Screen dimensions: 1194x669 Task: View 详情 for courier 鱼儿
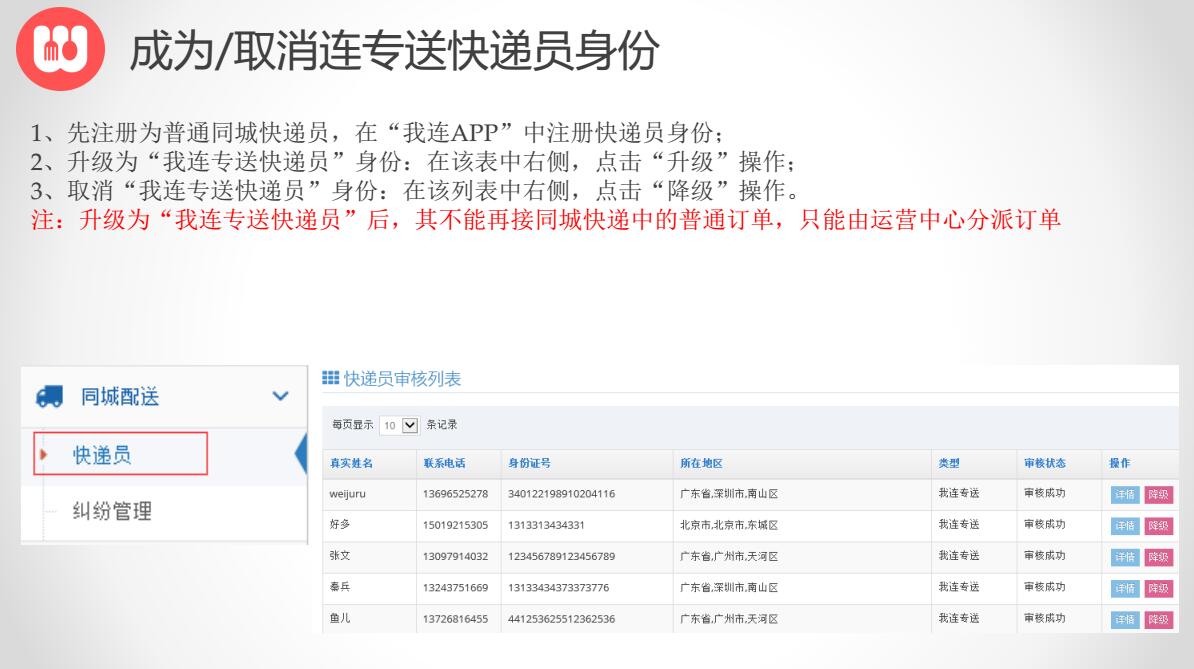(x=1125, y=620)
